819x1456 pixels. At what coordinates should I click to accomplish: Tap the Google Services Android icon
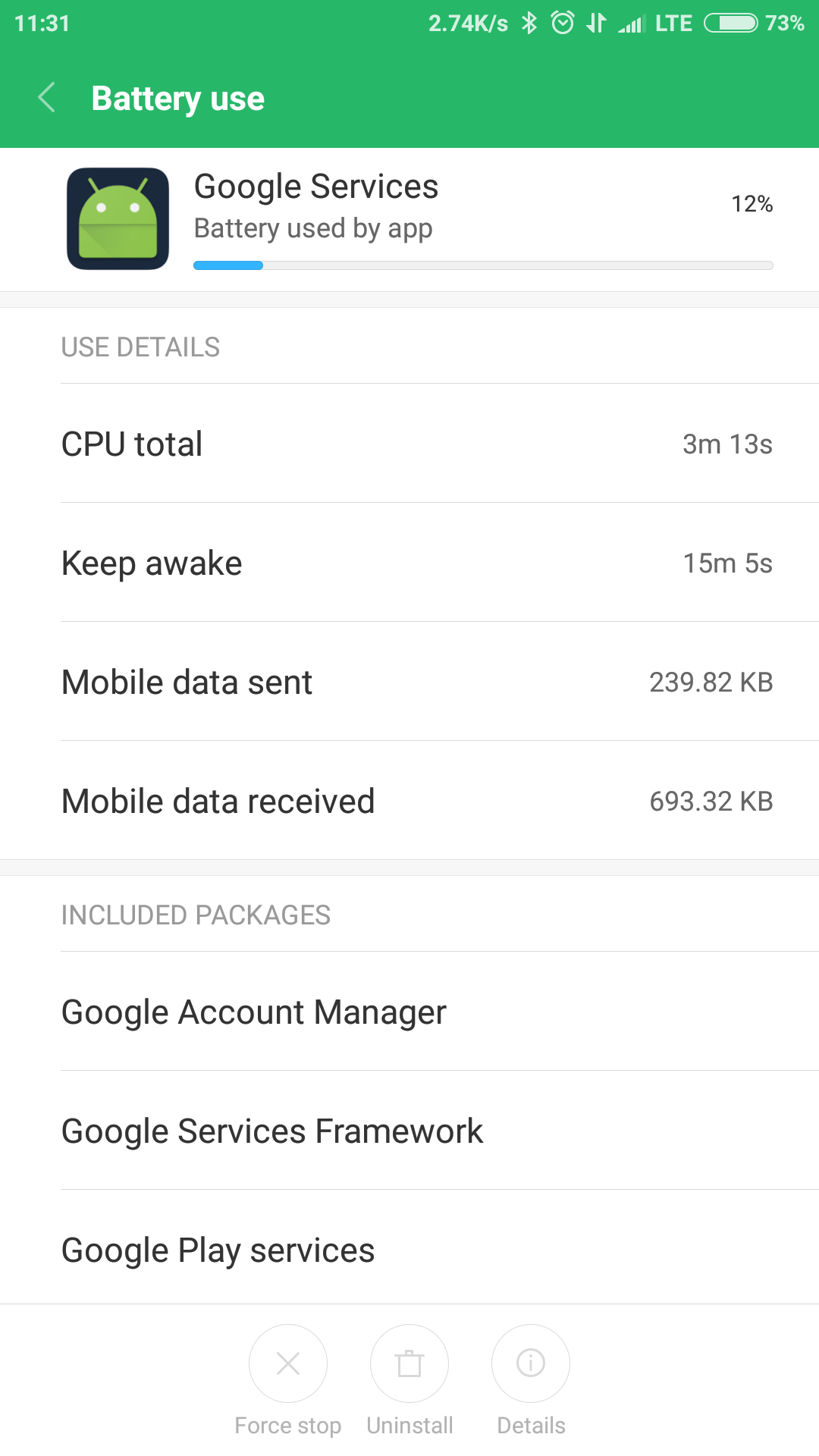tap(118, 218)
